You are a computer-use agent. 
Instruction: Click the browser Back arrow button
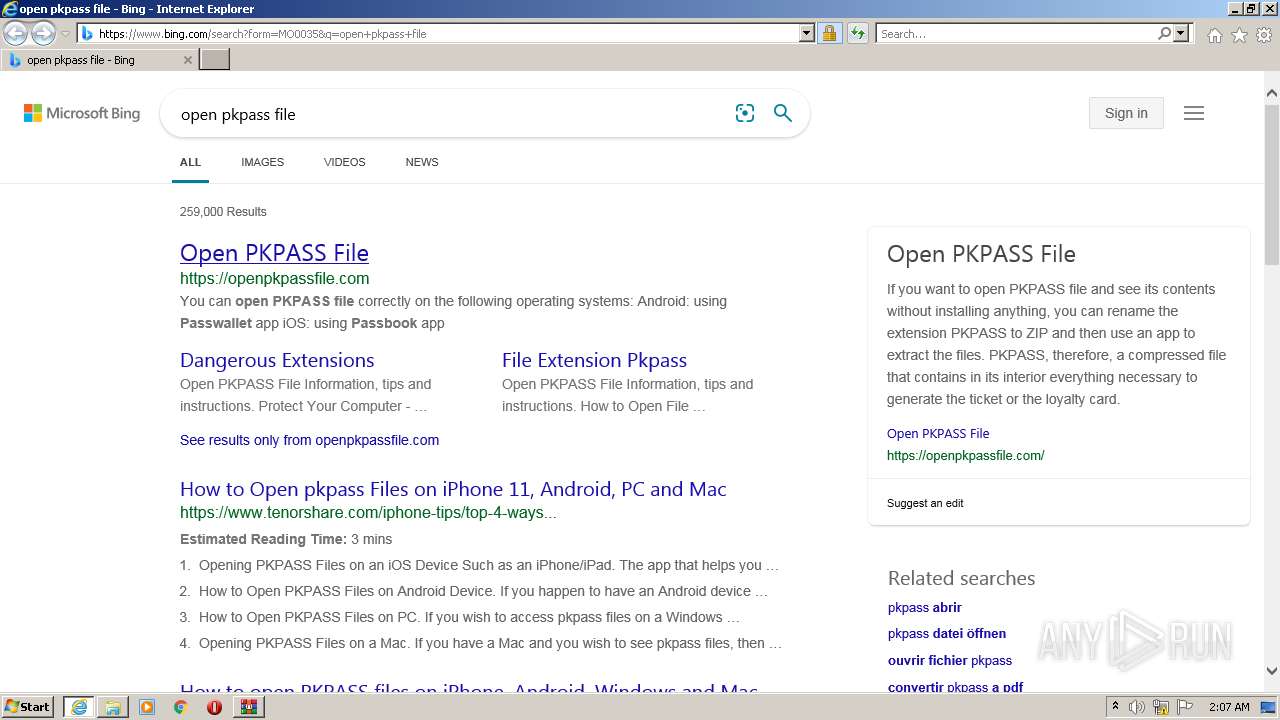click(15, 33)
